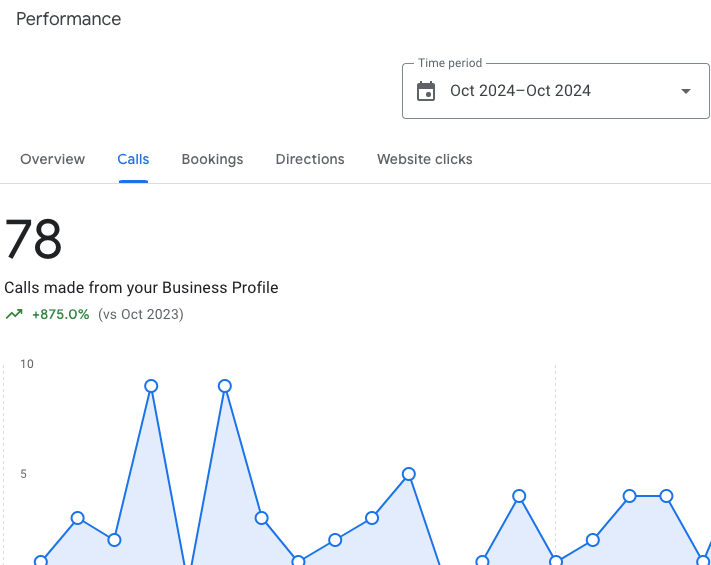
Task: Select the mid-chart peak point near 5
Action: click(408, 474)
